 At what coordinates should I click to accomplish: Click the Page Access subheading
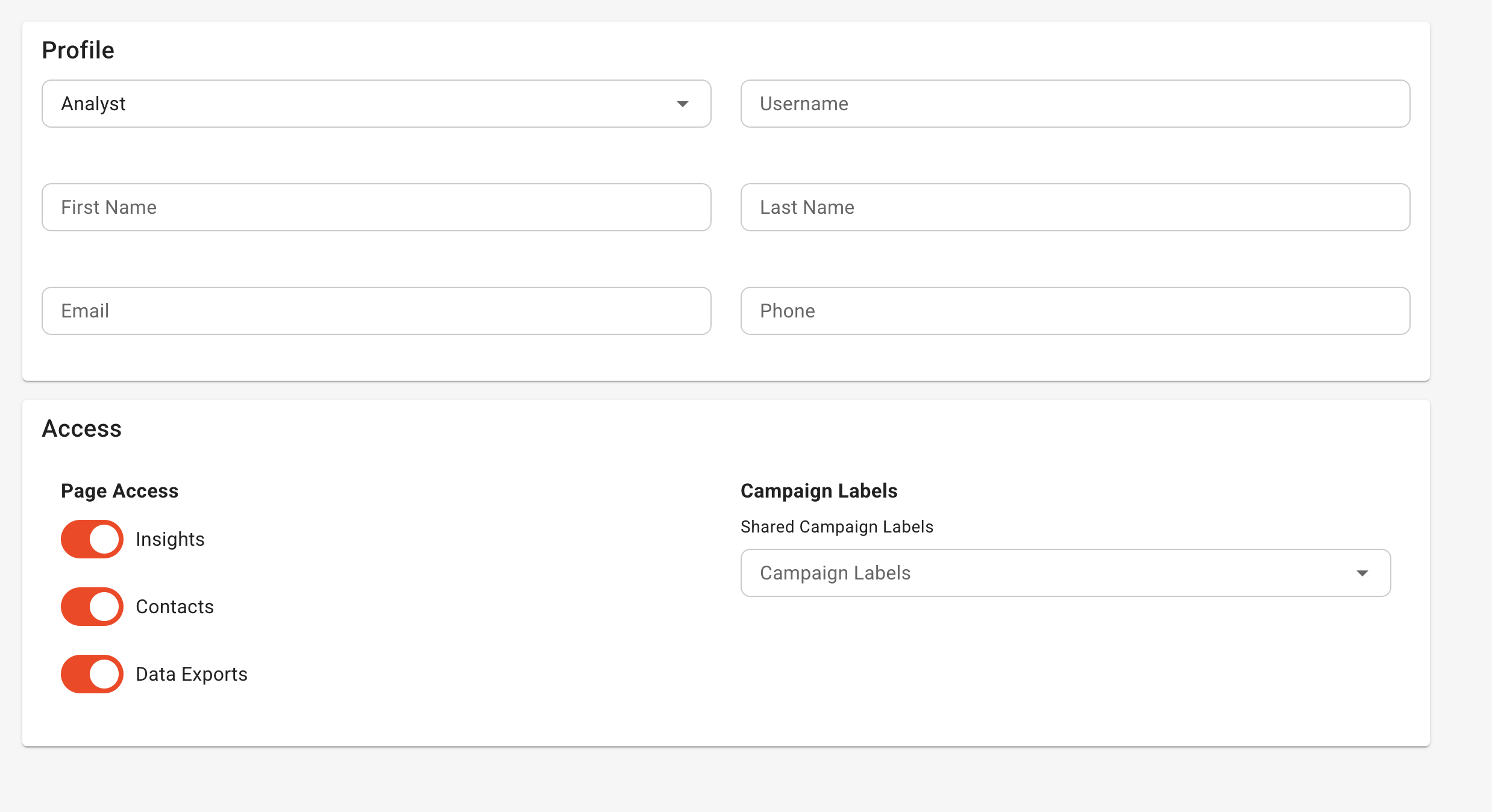tap(119, 491)
